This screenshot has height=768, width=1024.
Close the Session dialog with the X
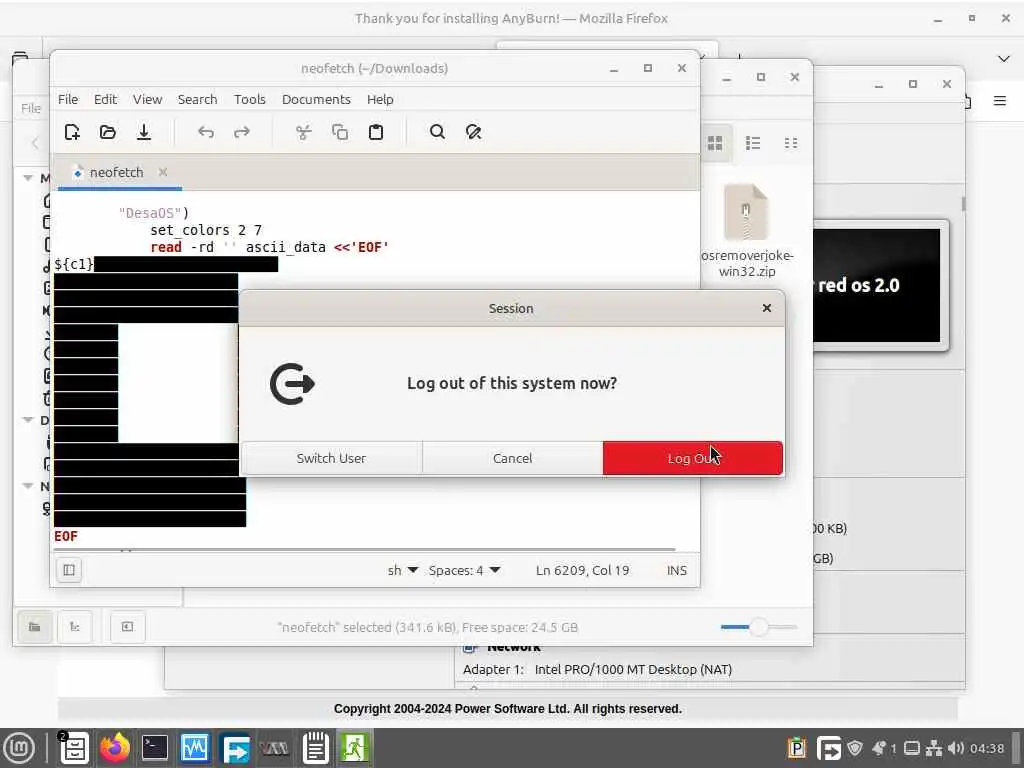[x=767, y=308]
